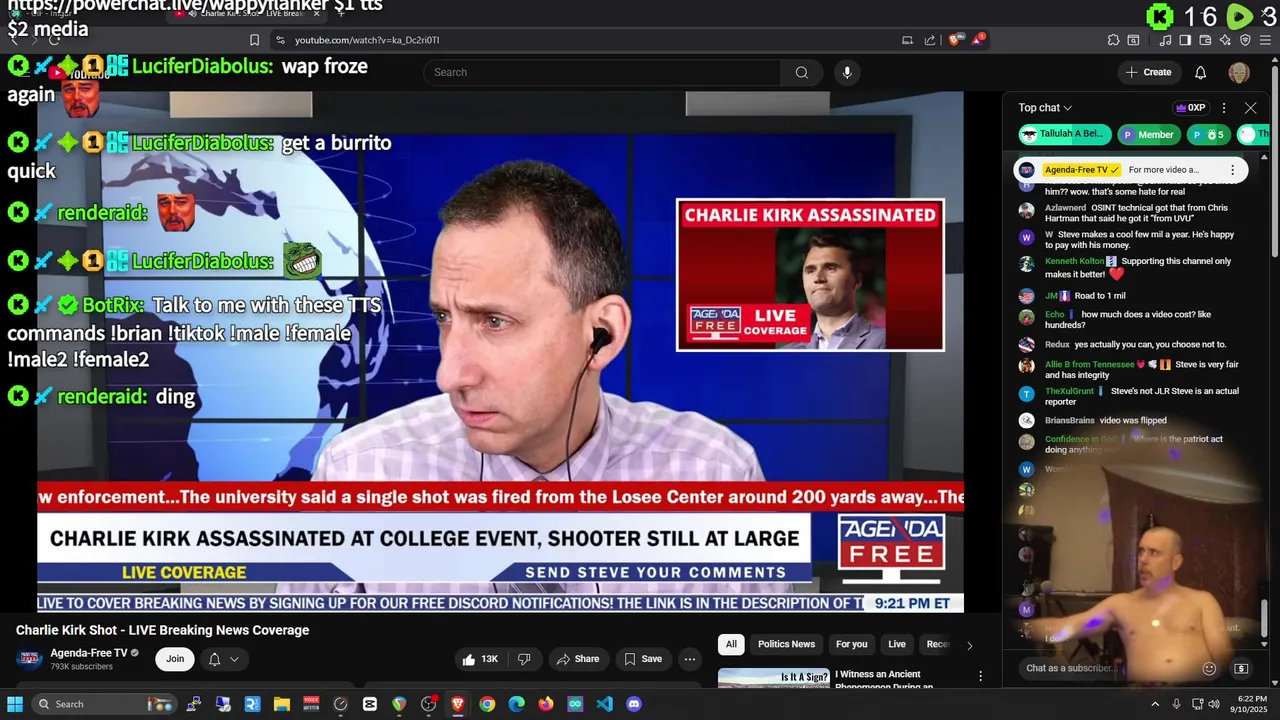Viewport: 1280px width, 720px height.
Task: Click the 0XP crown badge in chat
Action: pos(1190,108)
